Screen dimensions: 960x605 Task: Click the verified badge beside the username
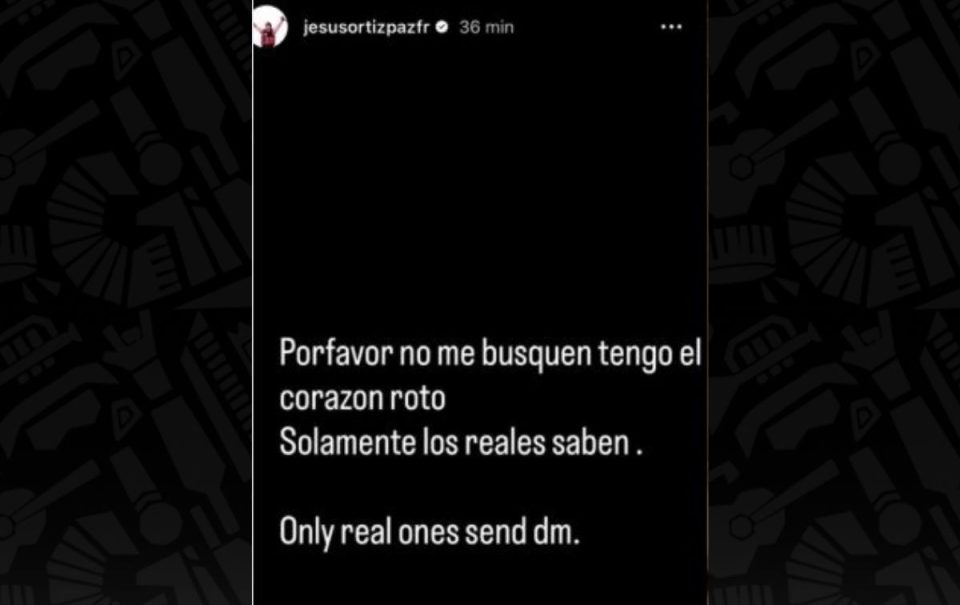click(x=442, y=27)
